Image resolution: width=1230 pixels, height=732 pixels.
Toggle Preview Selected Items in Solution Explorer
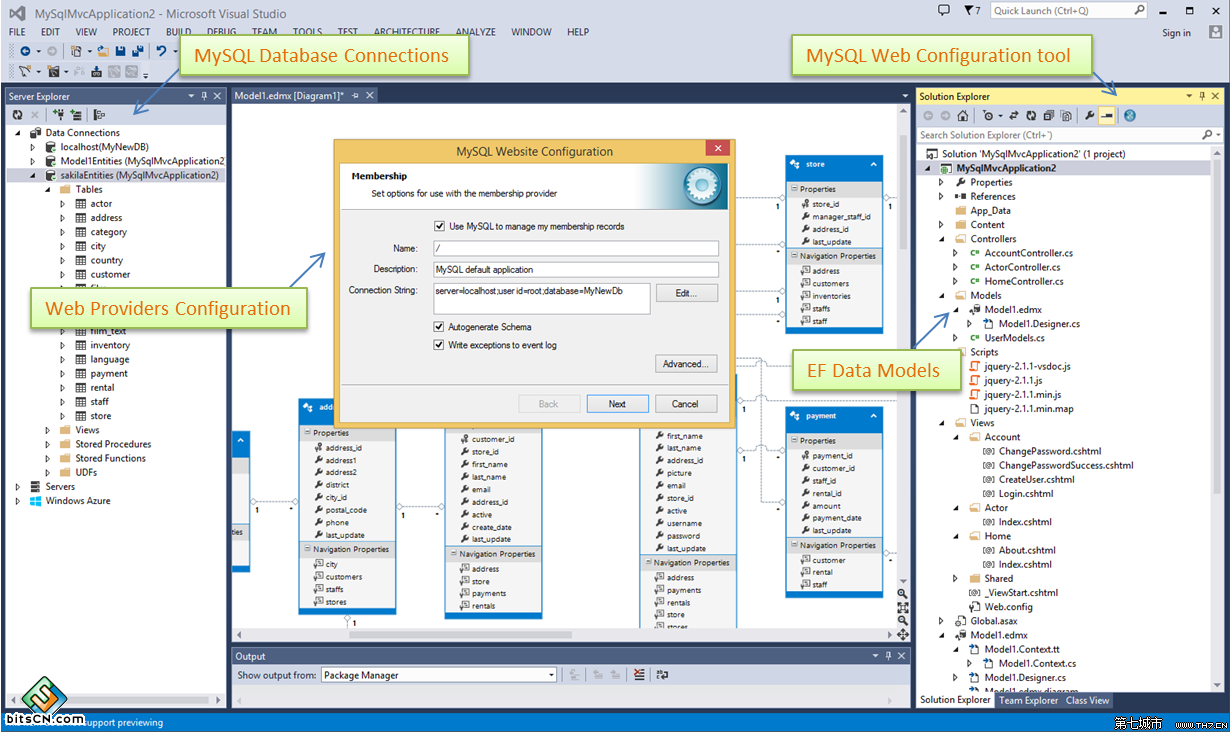tap(1106, 116)
